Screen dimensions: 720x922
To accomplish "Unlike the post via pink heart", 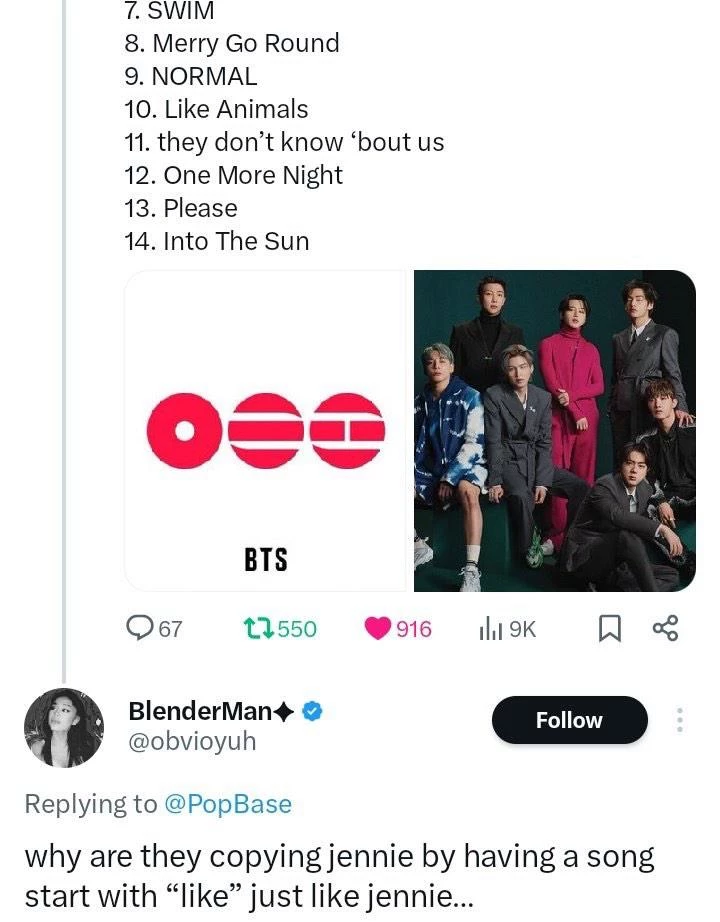I will click(x=377, y=628).
